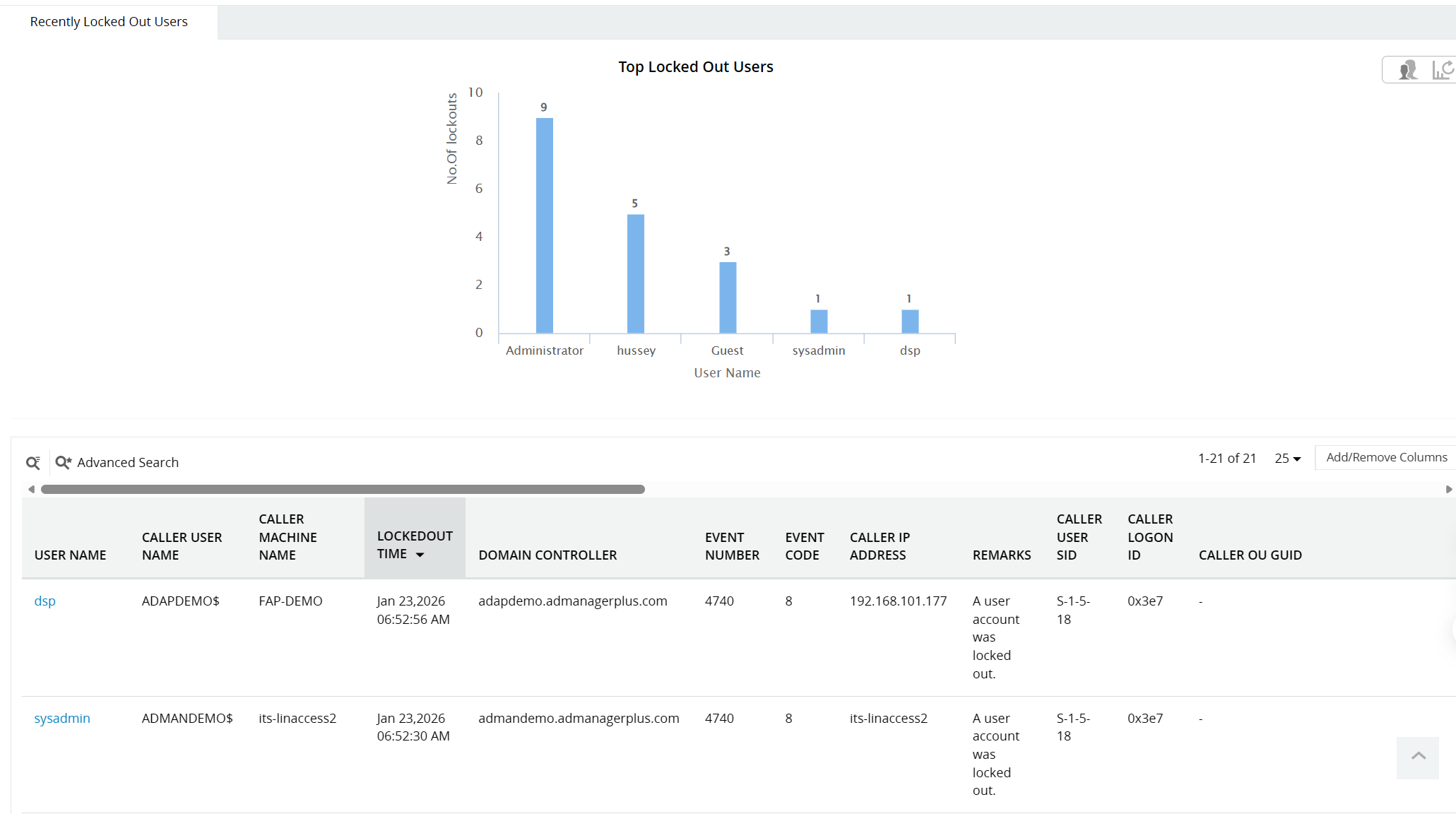Screen dimensions: 1456x814
Task: Click the Lockedout Time sort arrow
Action: pyautogui.click(x=420, y=555)
